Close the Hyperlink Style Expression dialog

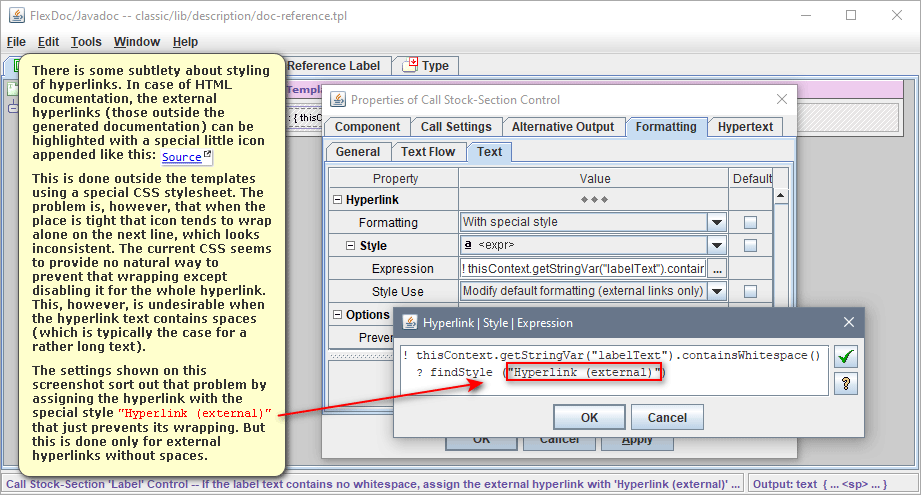pos(848,323)
